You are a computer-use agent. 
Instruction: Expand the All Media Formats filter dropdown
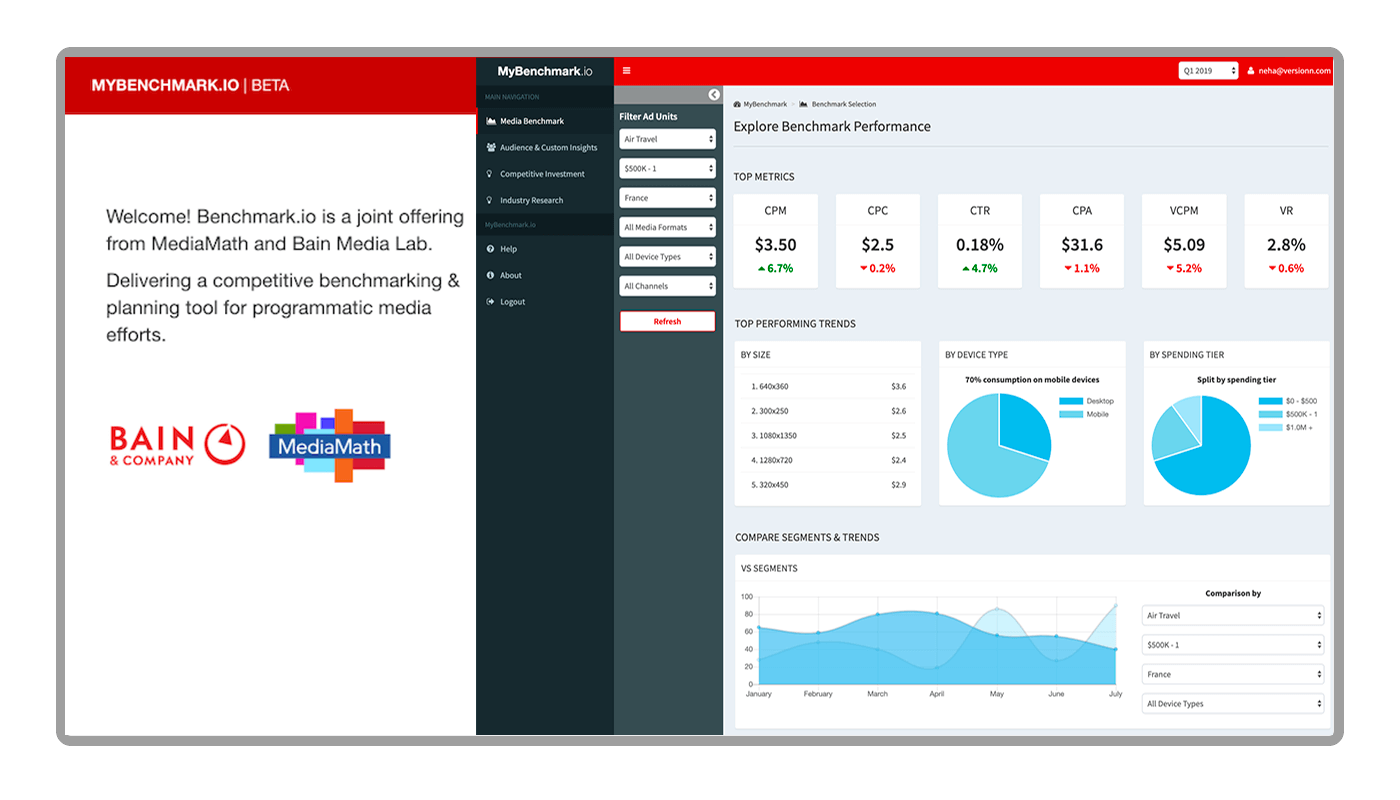pos(667,227)
